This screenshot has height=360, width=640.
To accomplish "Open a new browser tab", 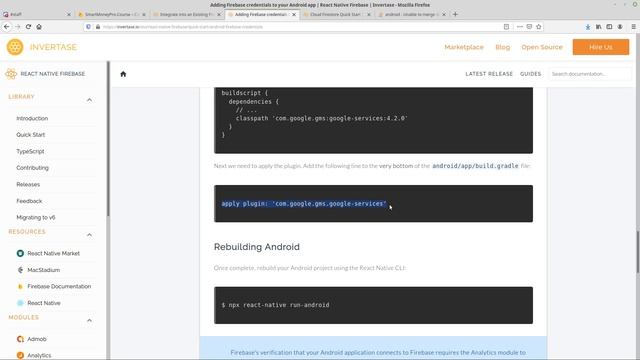I will [455, 14].
